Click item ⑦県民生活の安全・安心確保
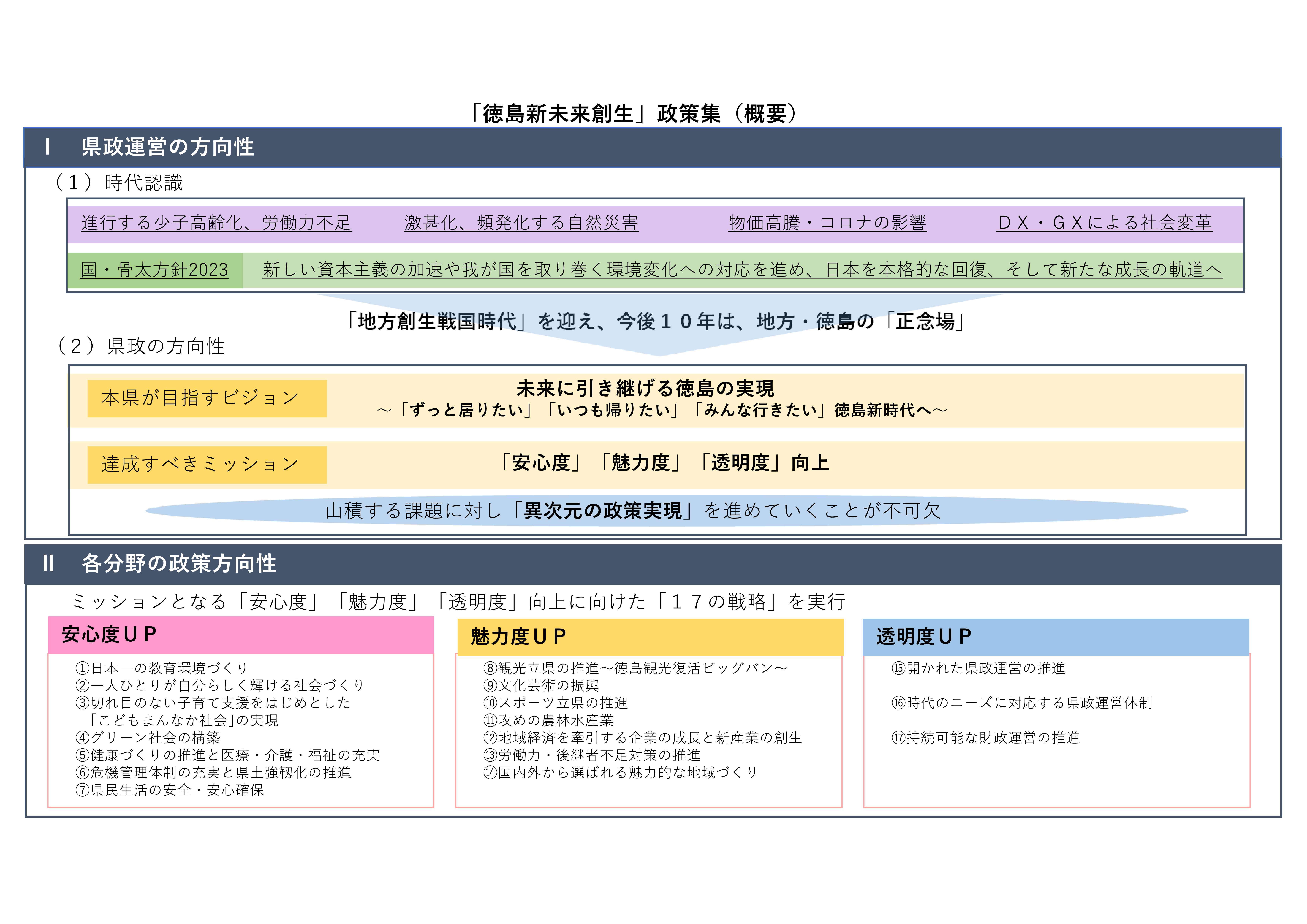The height and width of the screenshot is (924, 1307). pyautogui.click(x=170, y=790)
